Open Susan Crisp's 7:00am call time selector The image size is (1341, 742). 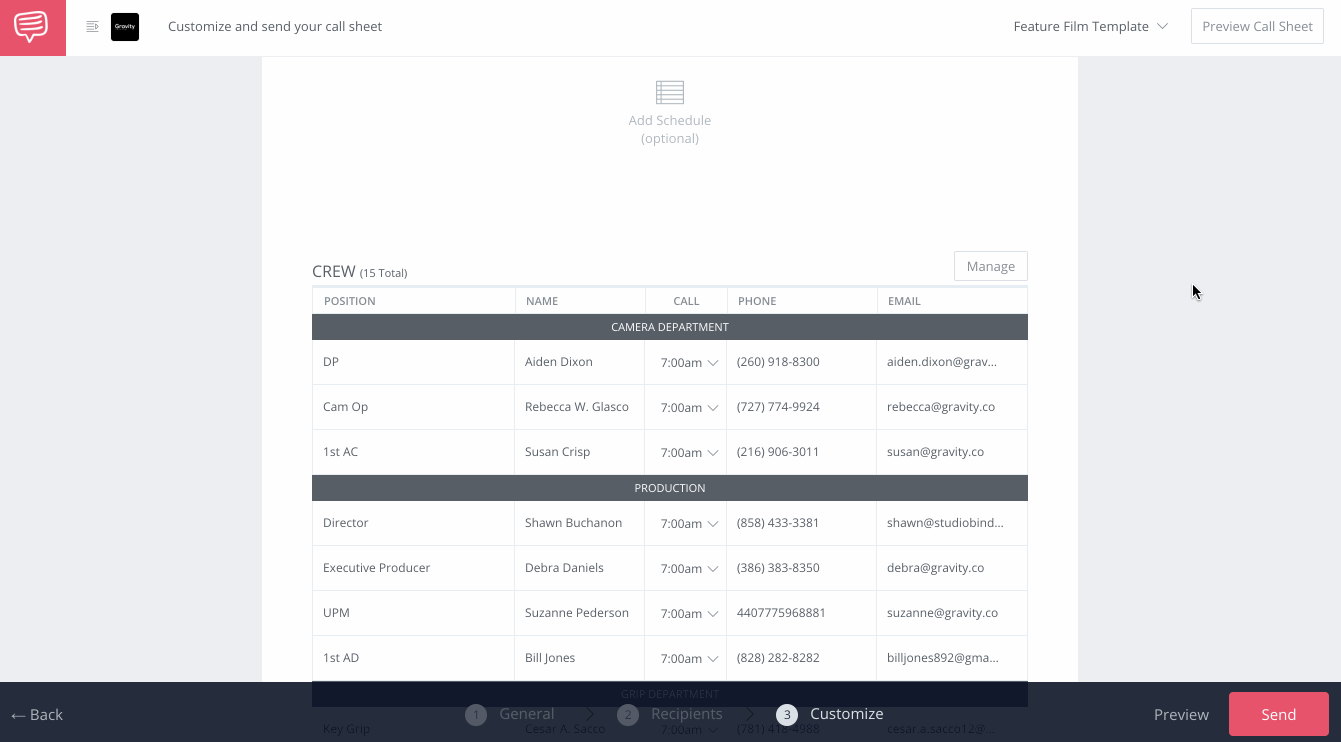(686, 451)
